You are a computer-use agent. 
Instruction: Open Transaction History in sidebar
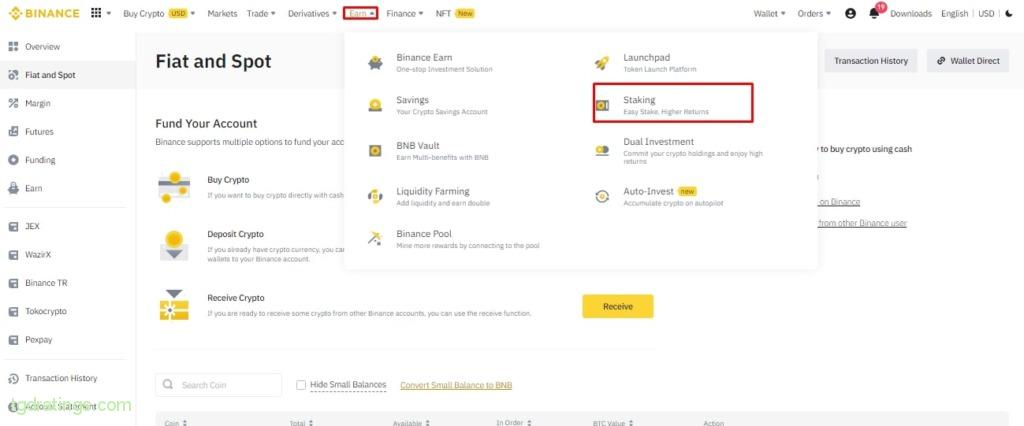tap(52, 378)
